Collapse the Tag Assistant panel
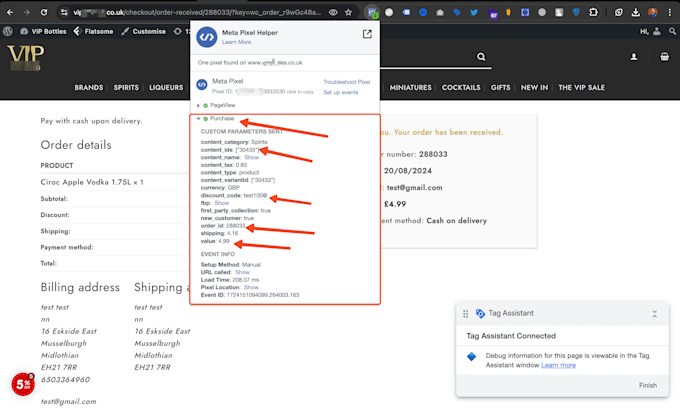The width and height of the screenshot is (680, 408). [x=654, y=314]
